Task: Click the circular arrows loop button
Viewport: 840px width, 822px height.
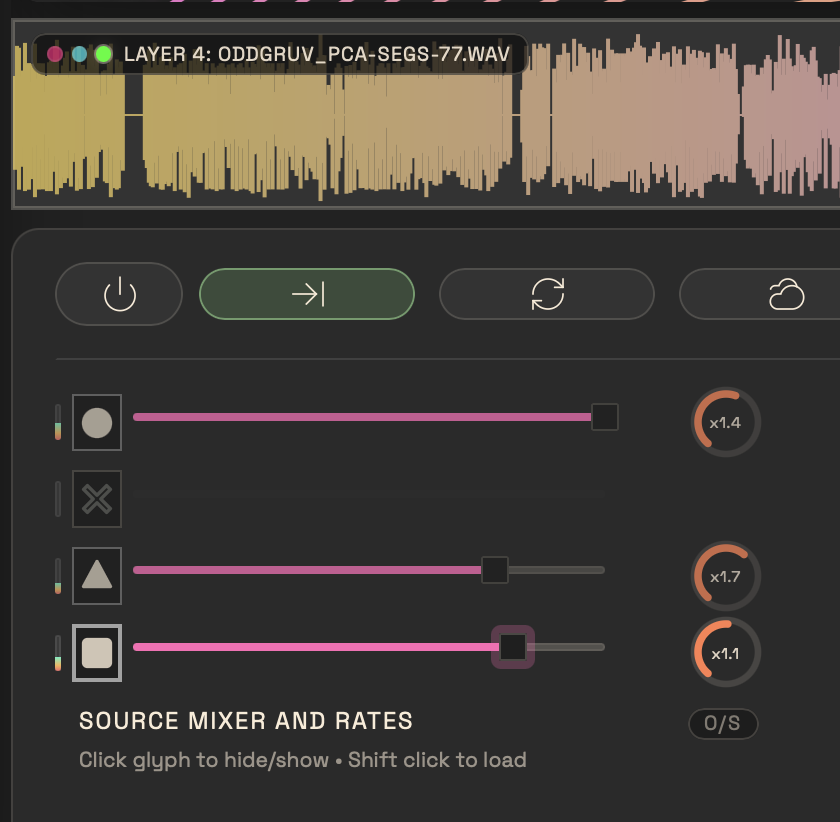Action: click(547, 294)
